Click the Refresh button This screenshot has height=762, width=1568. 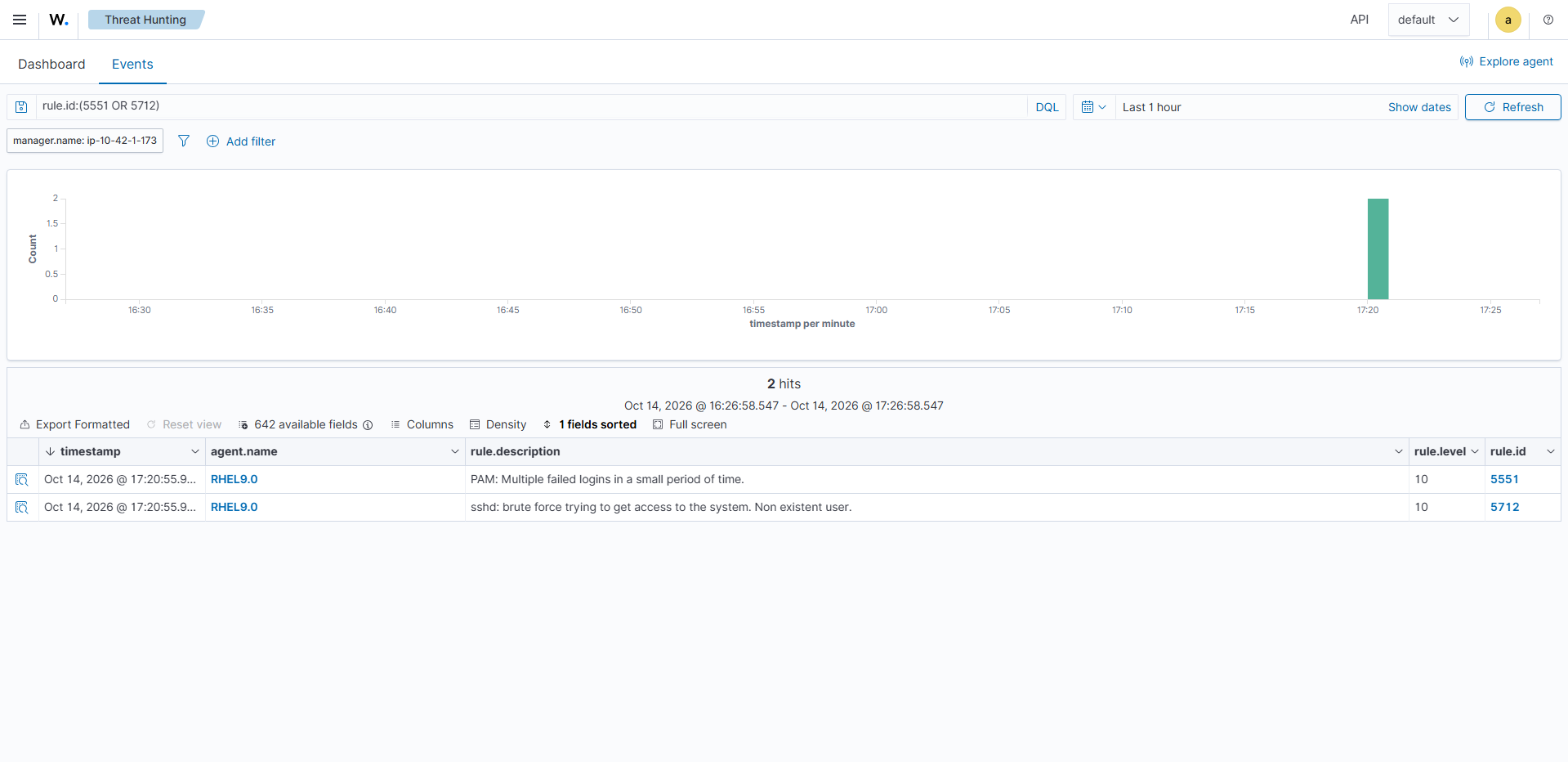tap(1512, 107)
